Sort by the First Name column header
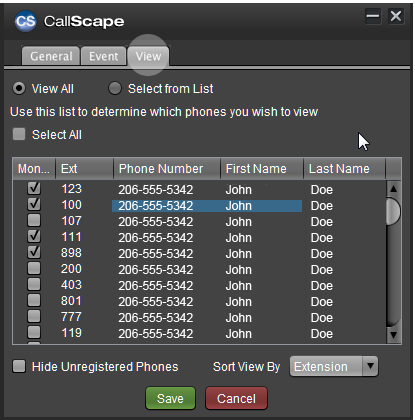This screenshot has width=415, height=420. coord(262,169)
